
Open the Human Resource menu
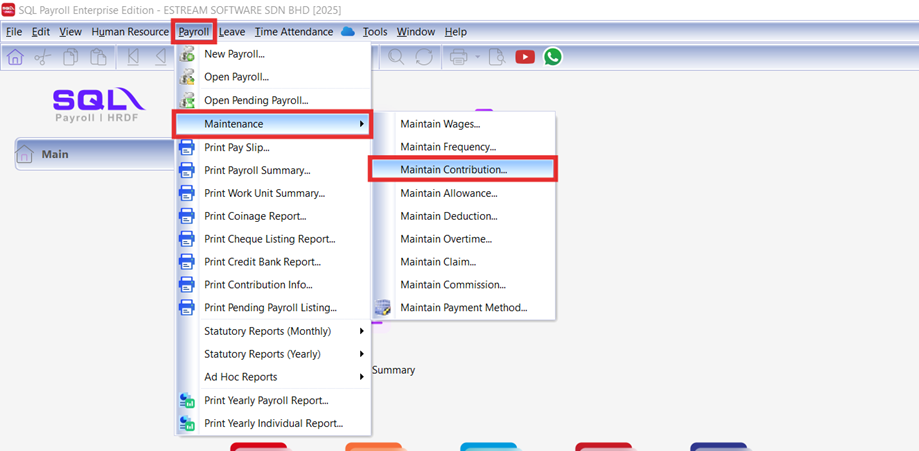(130, 32)
